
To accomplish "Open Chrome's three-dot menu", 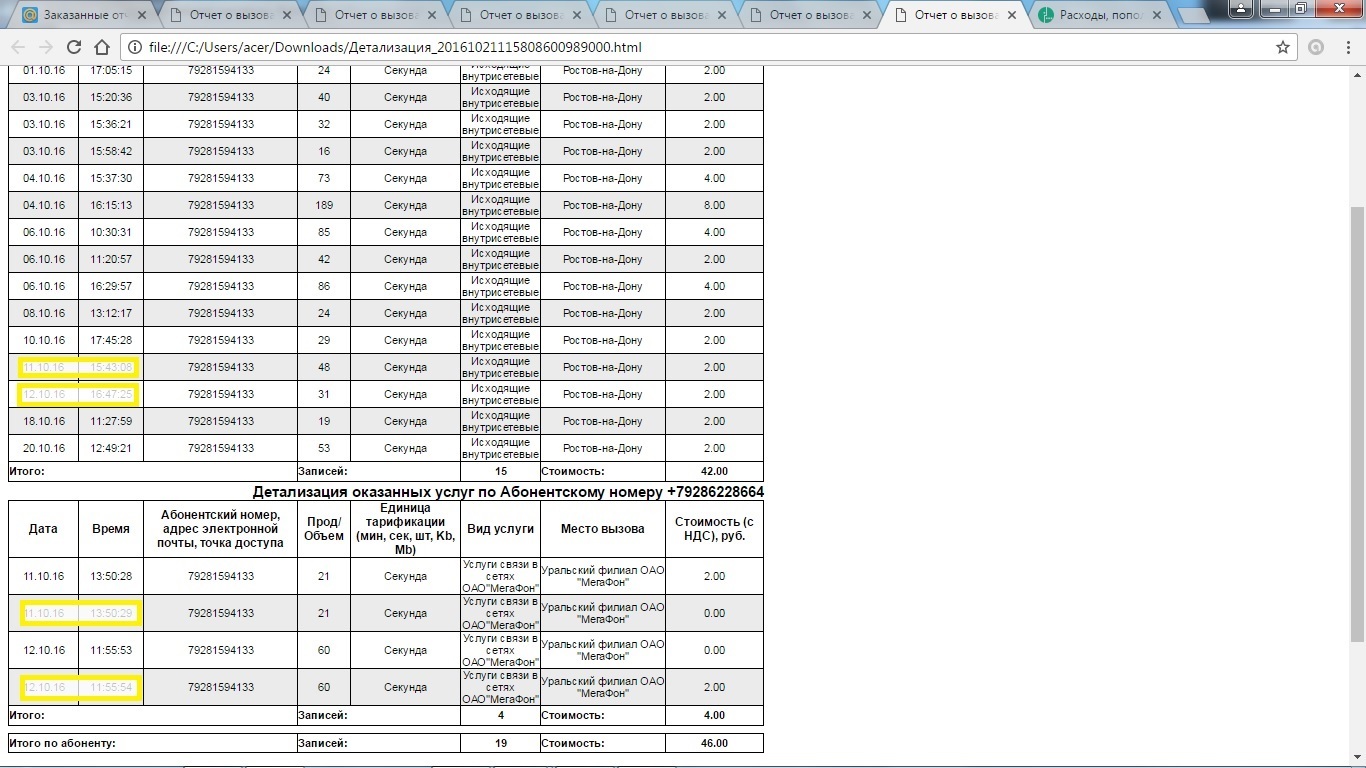I will click(1346, 47).
